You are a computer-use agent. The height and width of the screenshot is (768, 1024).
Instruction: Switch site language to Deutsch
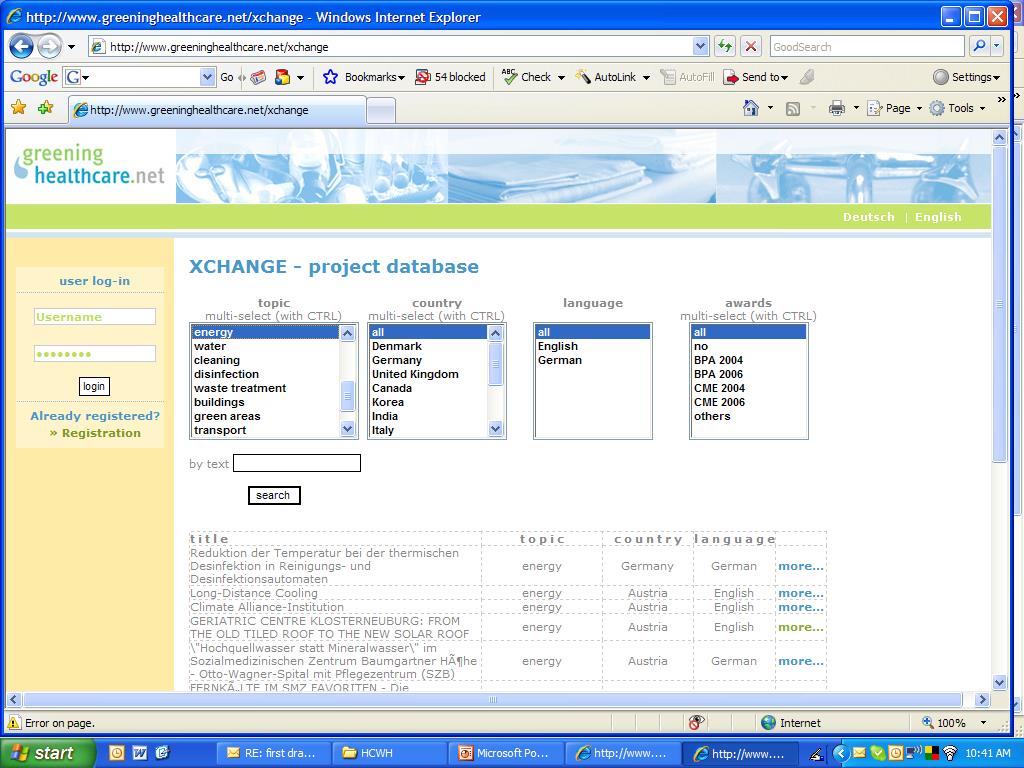coord(869,217)
